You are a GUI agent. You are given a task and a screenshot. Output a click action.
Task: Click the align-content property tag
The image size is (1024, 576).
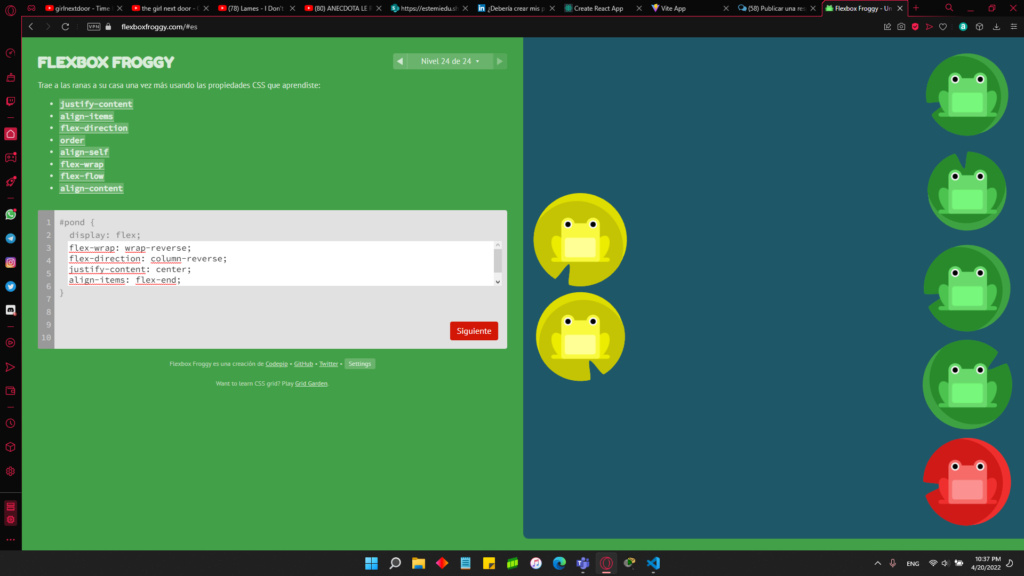(91, 189)
